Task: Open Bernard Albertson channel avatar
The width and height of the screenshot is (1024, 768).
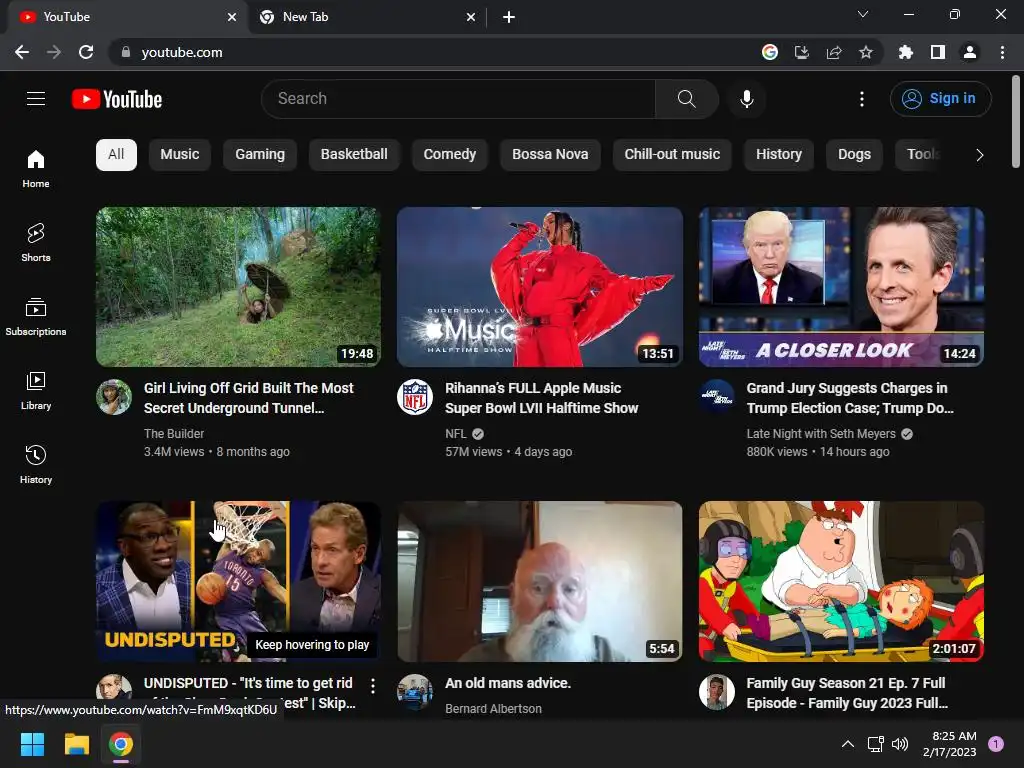Action: [415, 692]
